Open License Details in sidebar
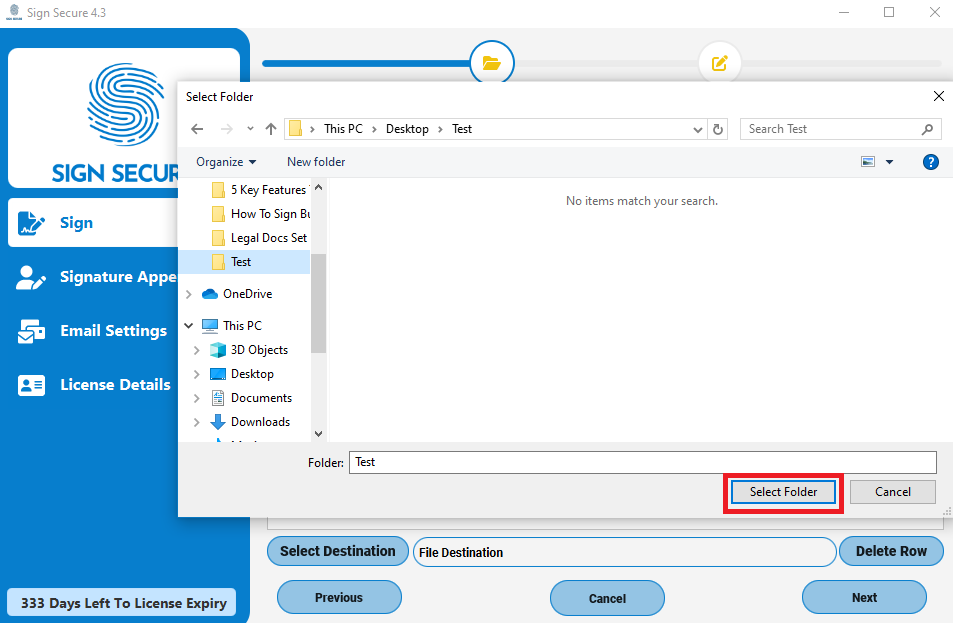This screenshot has width=953, height=623. point(94,385)
